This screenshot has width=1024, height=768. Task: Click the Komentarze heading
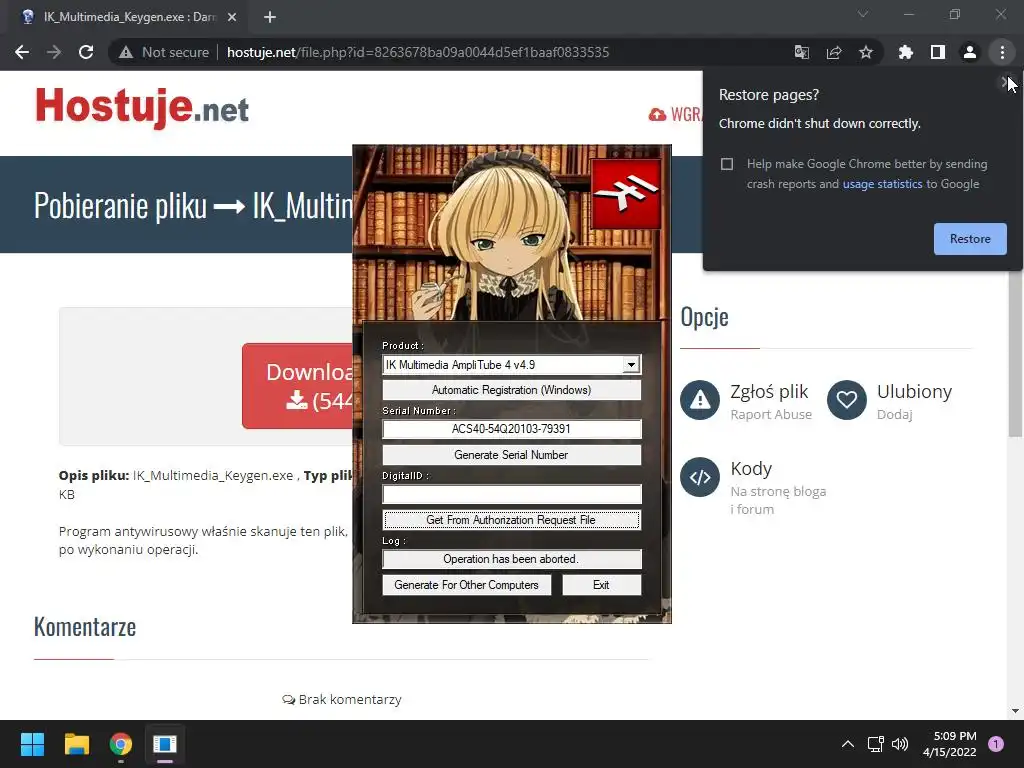tap(85, 627)
